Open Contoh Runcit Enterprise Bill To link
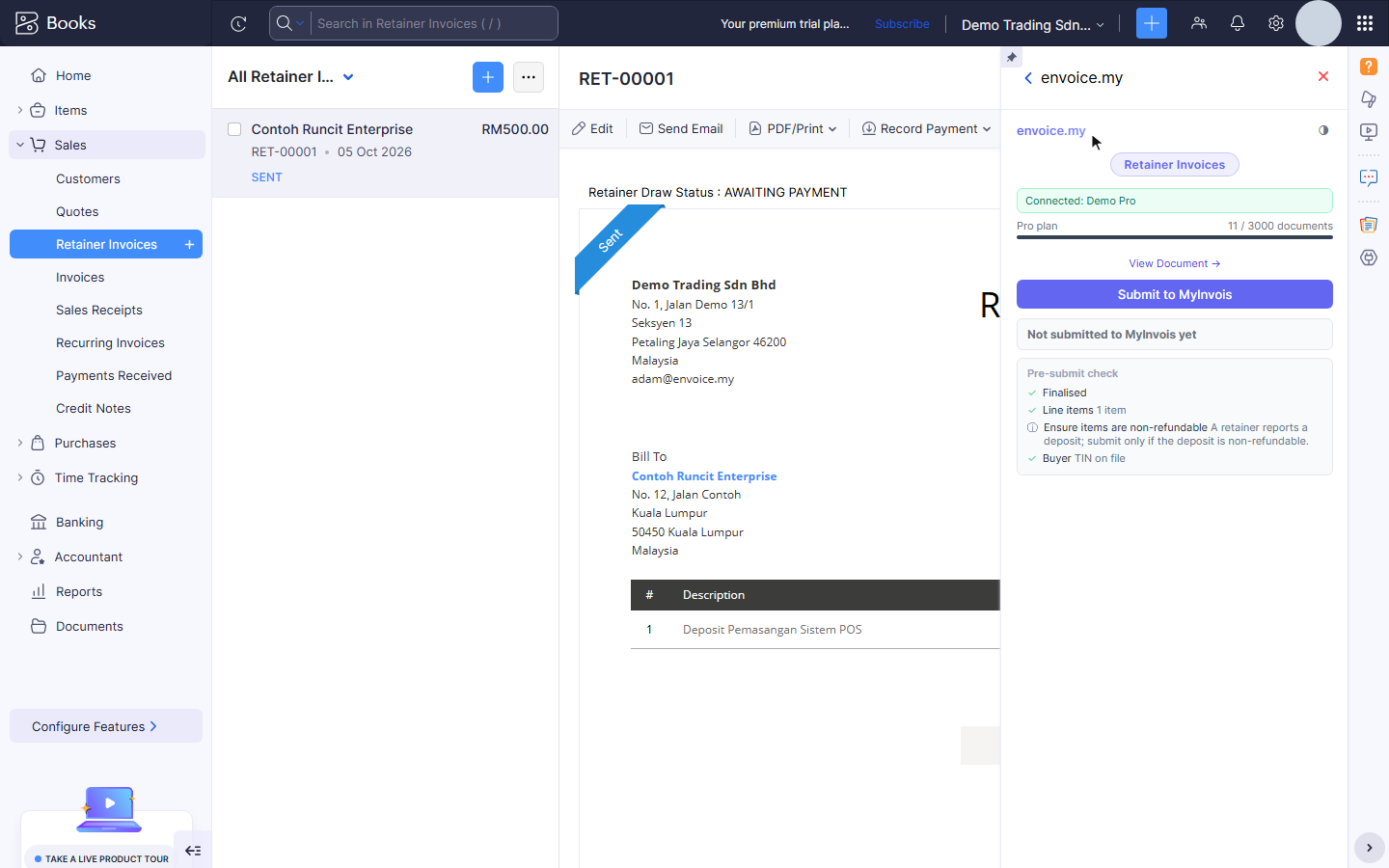This screenshot has height=868, width=1389. 704,476
